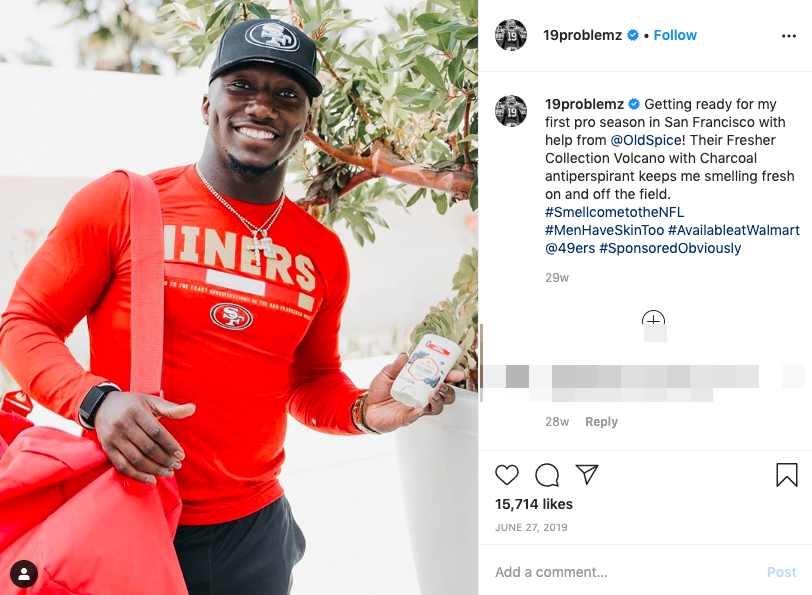Reply to the 28w comment
Screen dimensions: 812x595
[x=601, y=422]
